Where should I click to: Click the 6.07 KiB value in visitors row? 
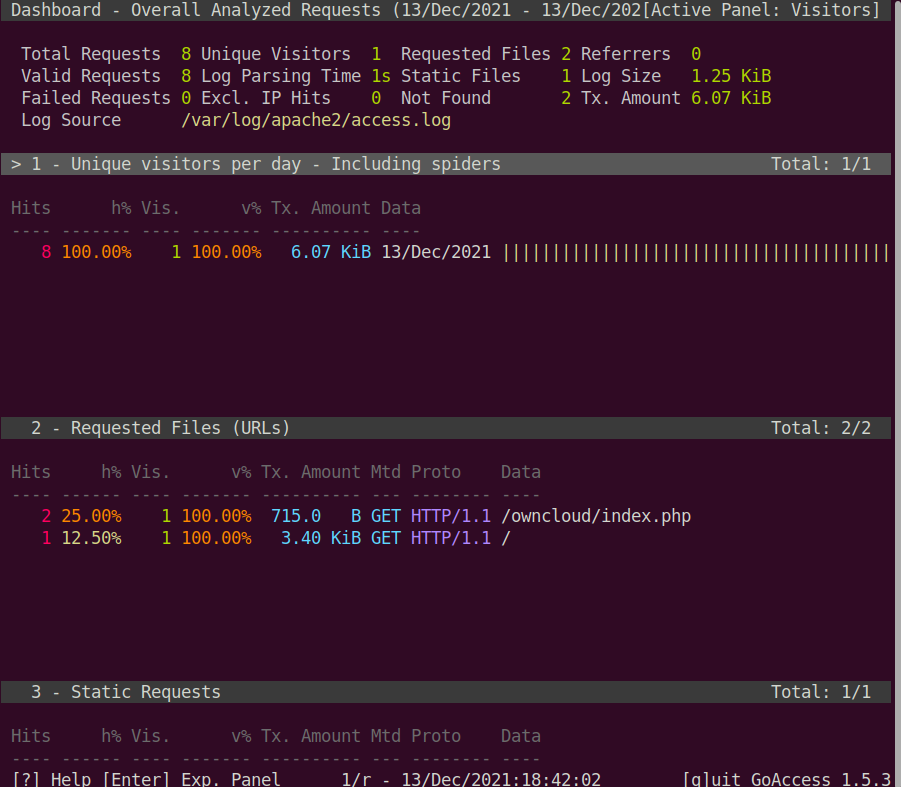pos(331,252)
